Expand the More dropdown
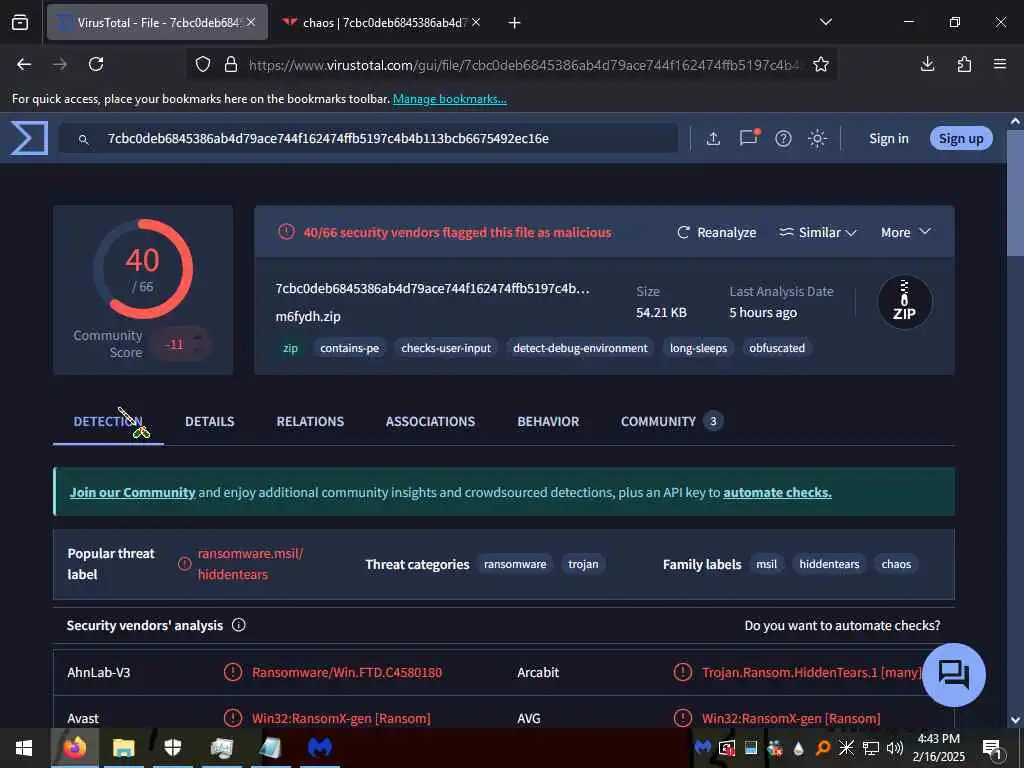1024x768 pixels. 906,232
